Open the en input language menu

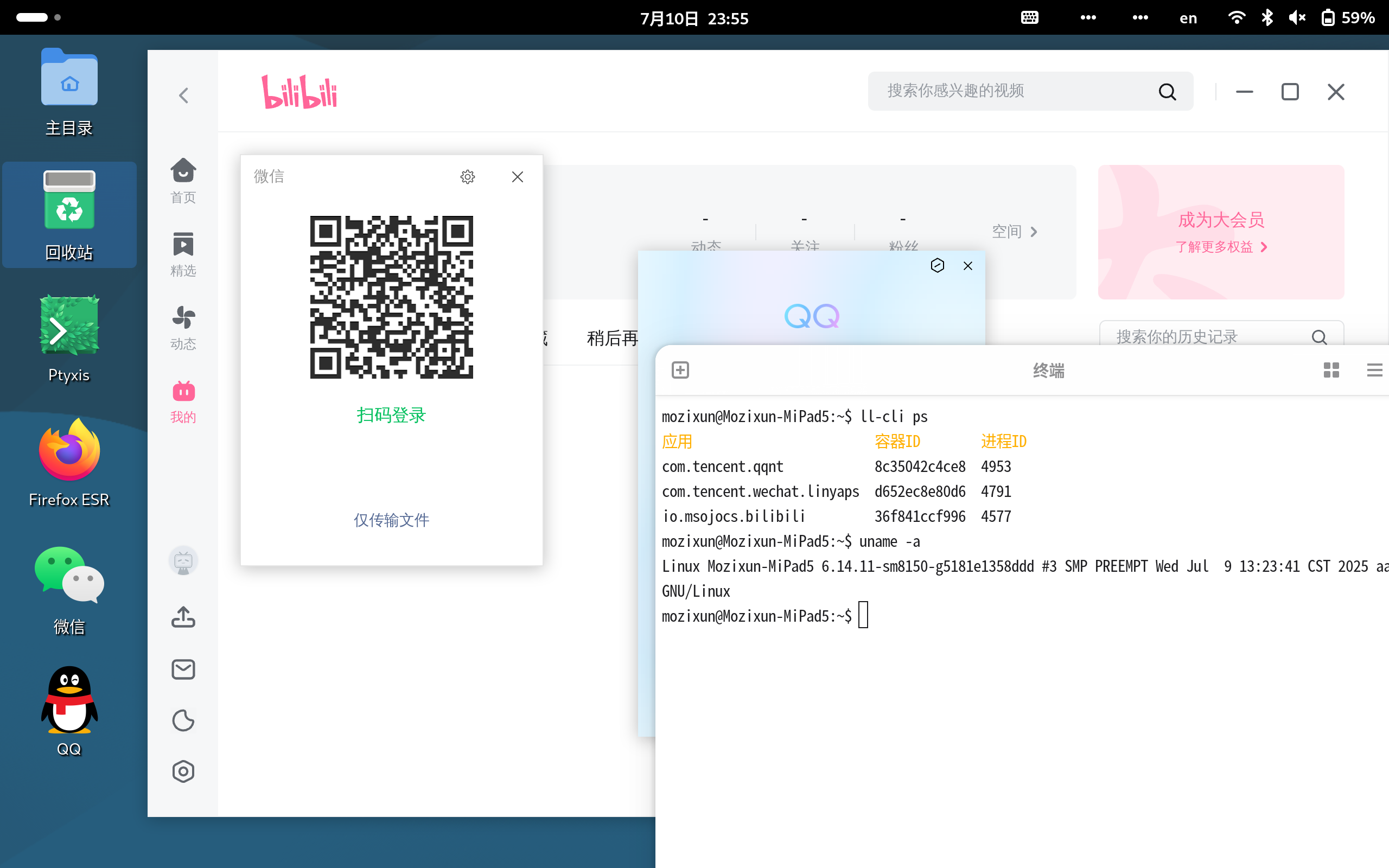pos(1188,18)
